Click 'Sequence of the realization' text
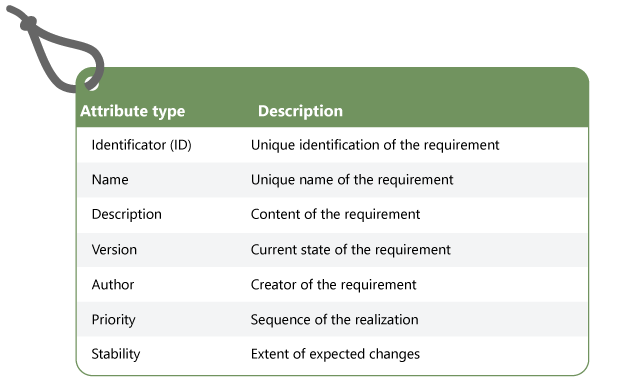 (x=335, y=319)
